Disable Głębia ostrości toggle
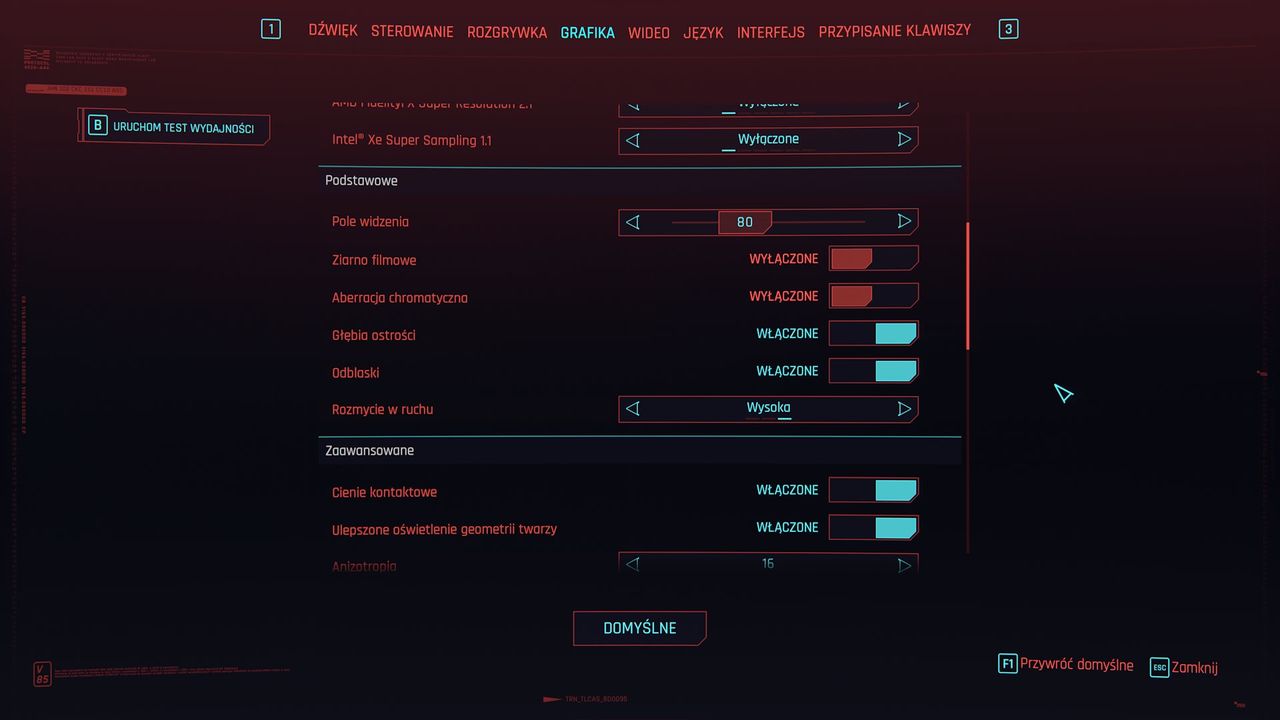 [873, 334]
